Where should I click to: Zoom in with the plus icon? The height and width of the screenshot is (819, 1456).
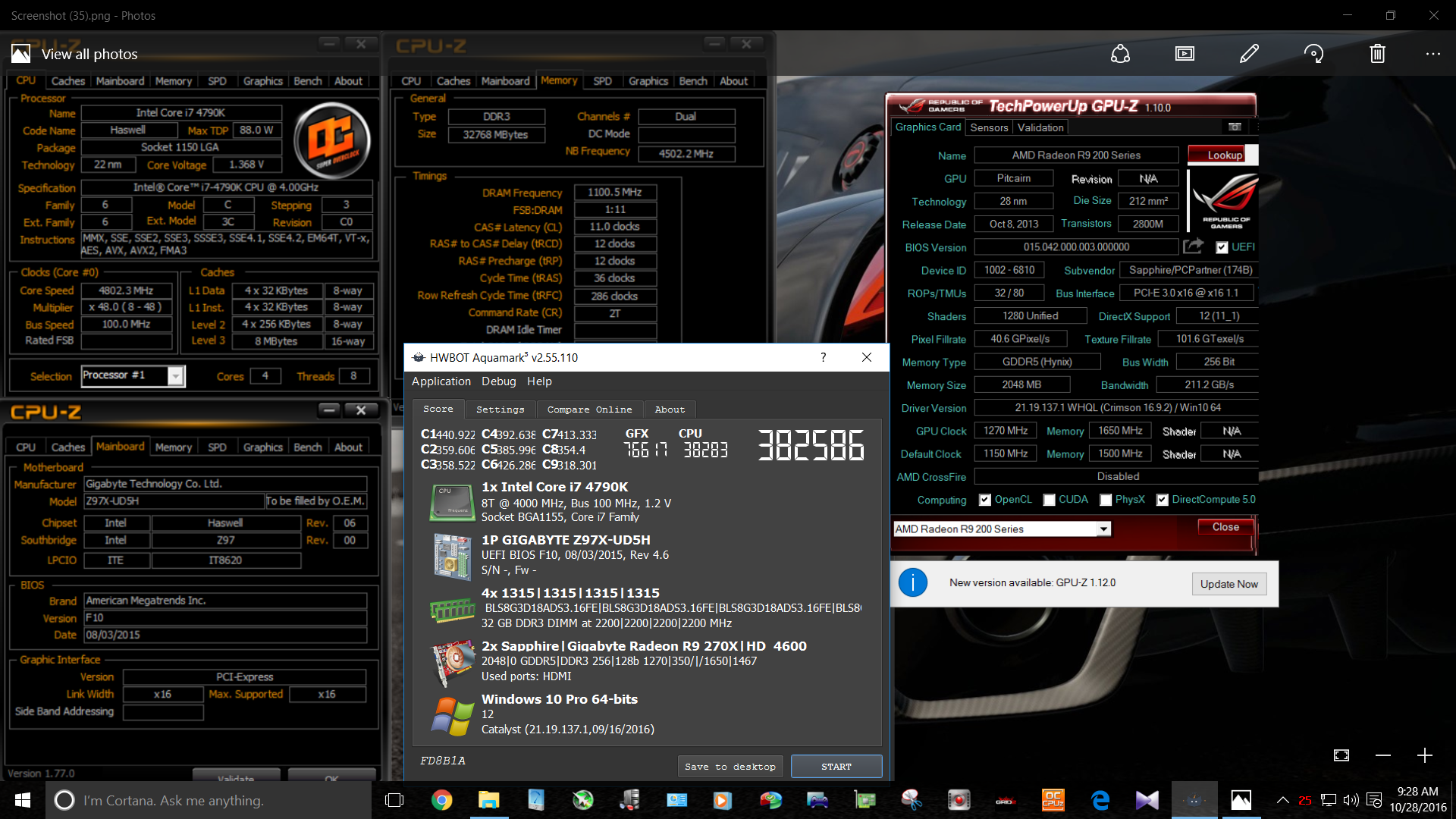coord(1425,755)
